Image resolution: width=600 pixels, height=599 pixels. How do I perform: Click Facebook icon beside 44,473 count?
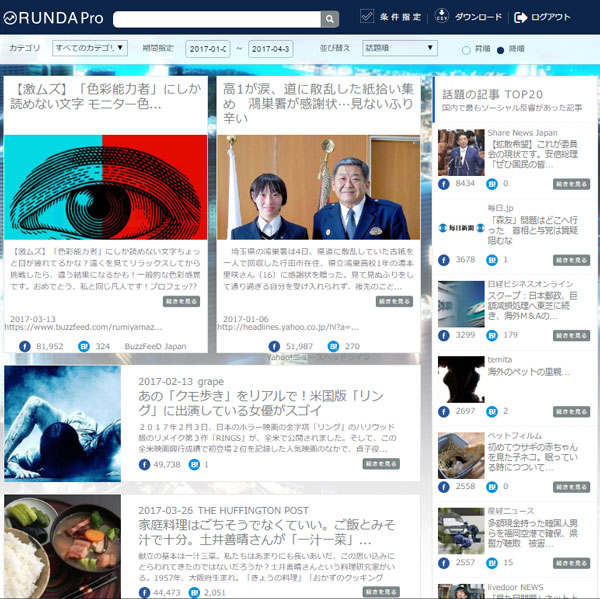pyautogui.click(x=144, y=592)
